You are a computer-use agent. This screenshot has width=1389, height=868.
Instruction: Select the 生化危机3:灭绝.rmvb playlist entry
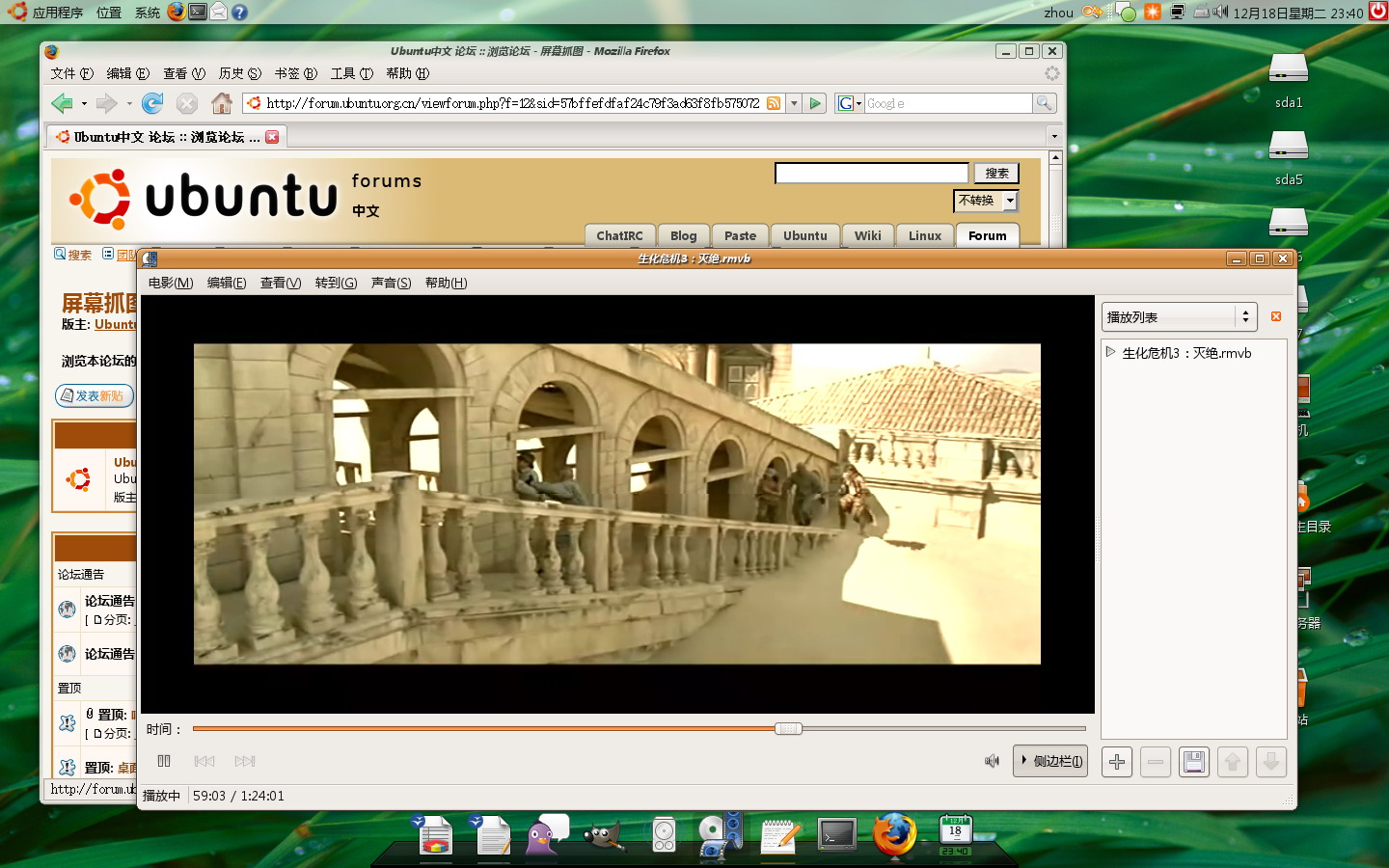pos(1186,353)
